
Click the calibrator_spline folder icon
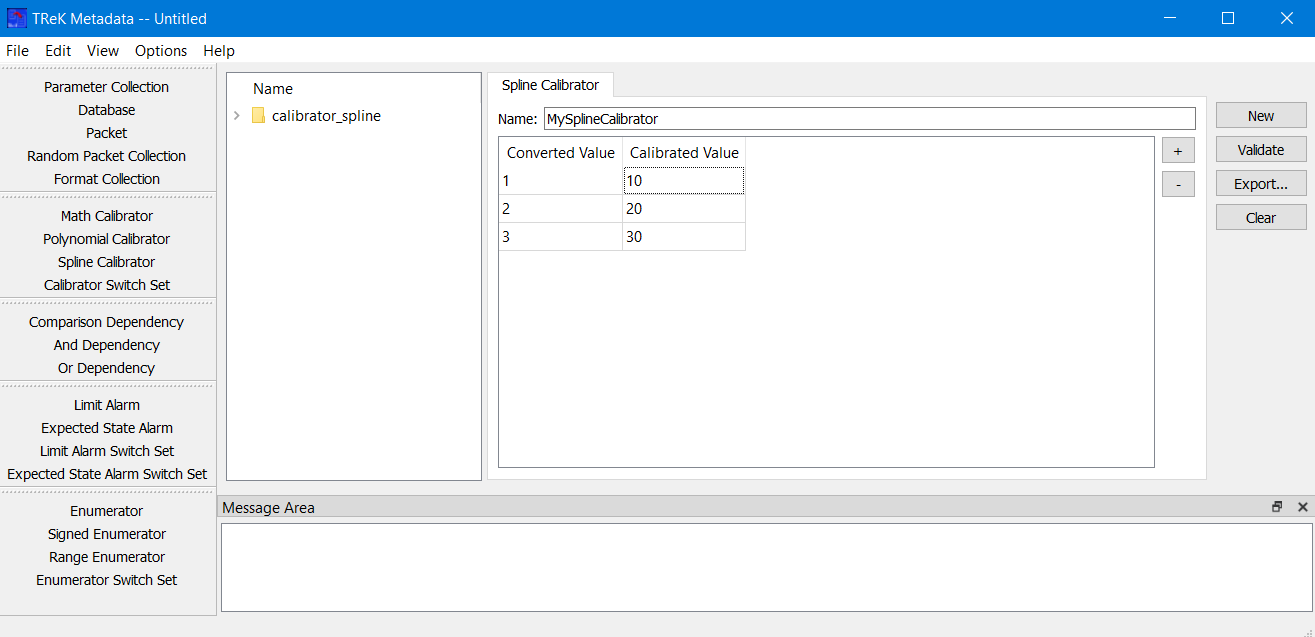[x=259, y=116]
